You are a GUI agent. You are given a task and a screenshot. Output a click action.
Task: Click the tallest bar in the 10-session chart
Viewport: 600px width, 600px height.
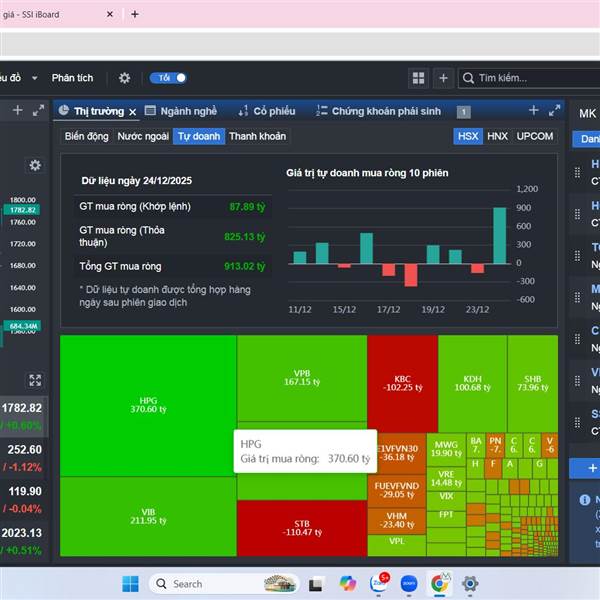[500, 236]
